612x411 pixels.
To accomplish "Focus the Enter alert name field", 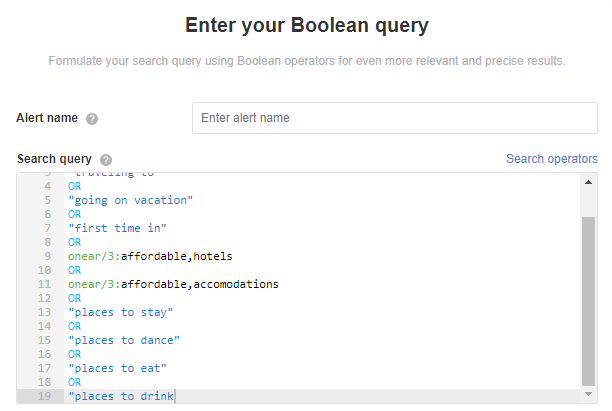I will (394, 118).
